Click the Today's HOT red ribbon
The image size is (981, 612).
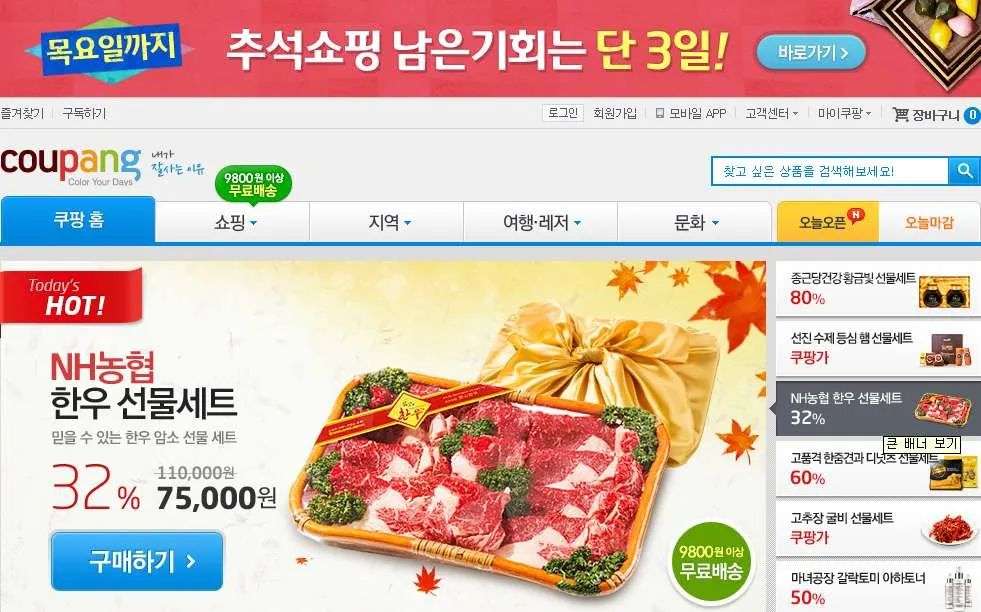(x=71, y=296)
